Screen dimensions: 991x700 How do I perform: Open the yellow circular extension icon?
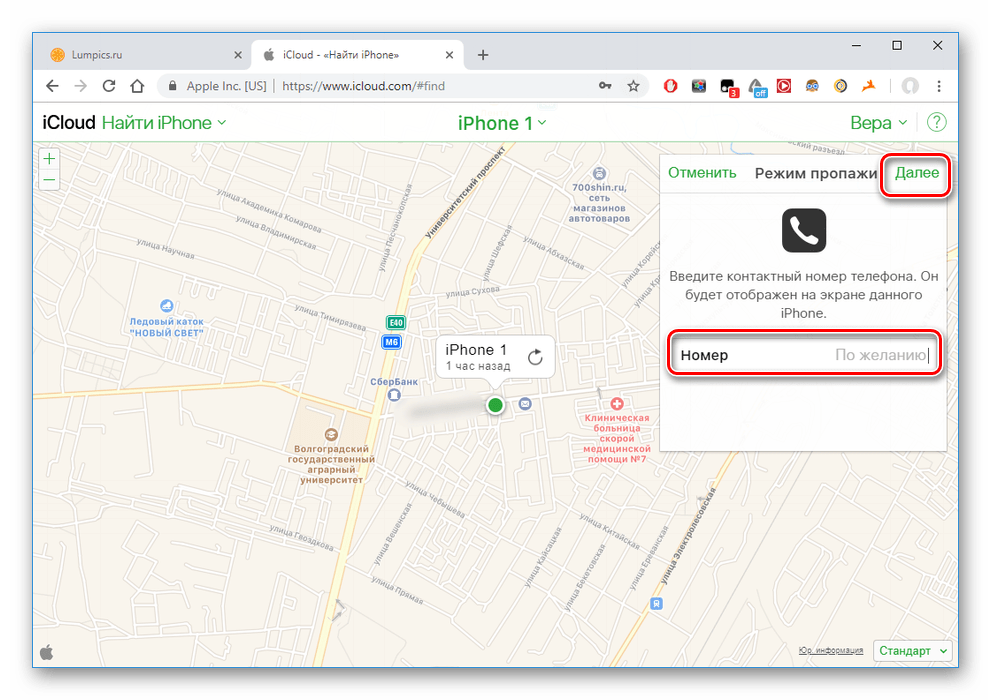[840, 86]
